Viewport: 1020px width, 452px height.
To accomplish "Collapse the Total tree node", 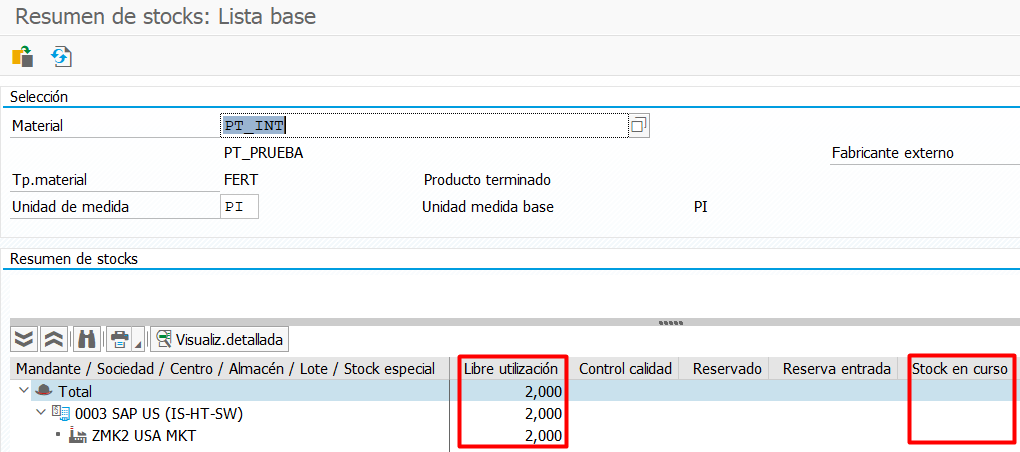I will (24, 392).
